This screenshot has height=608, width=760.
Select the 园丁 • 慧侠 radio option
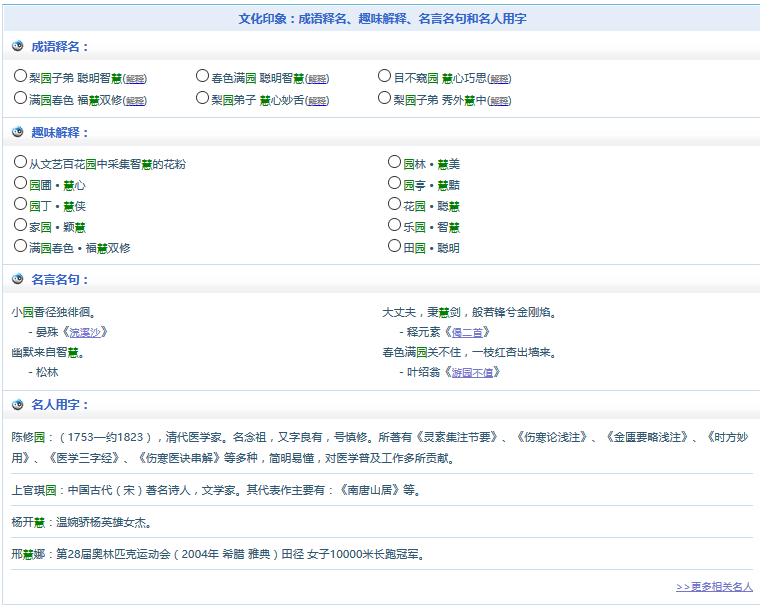21,204
